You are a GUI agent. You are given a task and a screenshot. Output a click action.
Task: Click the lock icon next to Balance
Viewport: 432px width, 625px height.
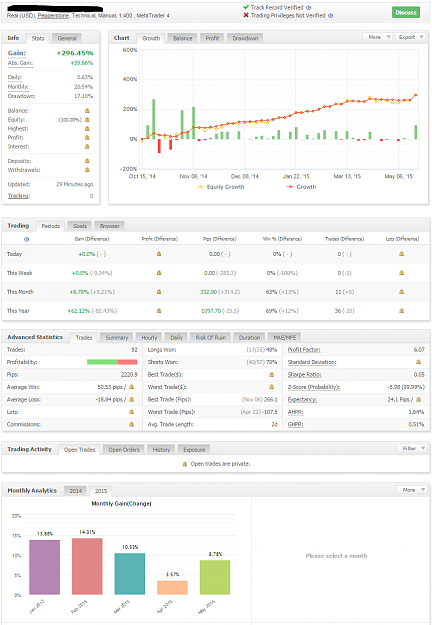point(87,111)
